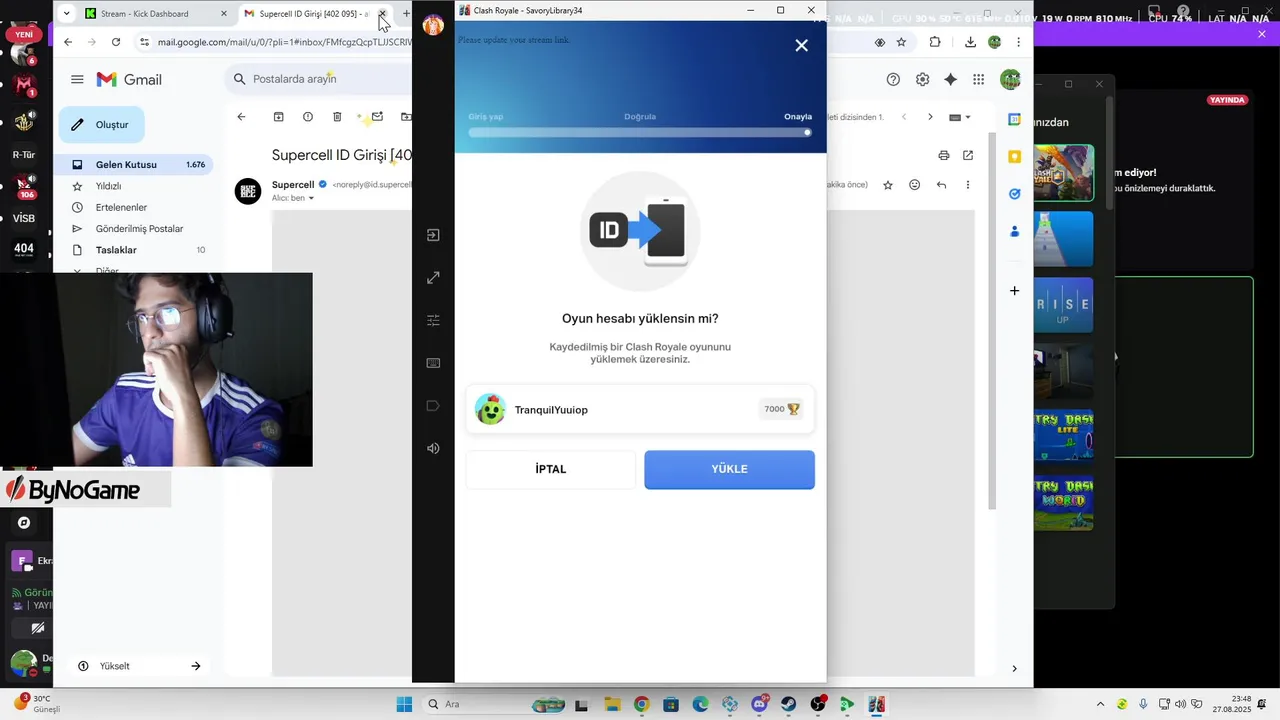Open Chrome tab search dropdown arrow
Screen dimensions: 1280x720
pos(66,14)
